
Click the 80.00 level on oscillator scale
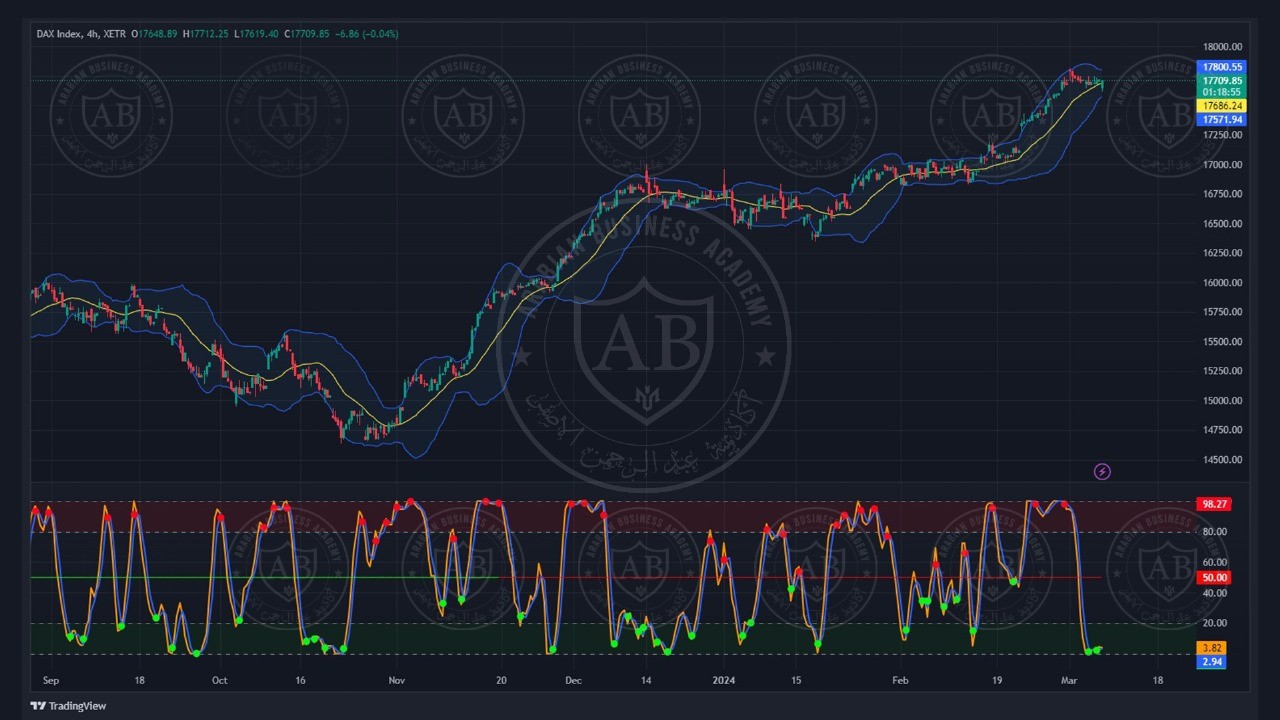(1214, 532)
